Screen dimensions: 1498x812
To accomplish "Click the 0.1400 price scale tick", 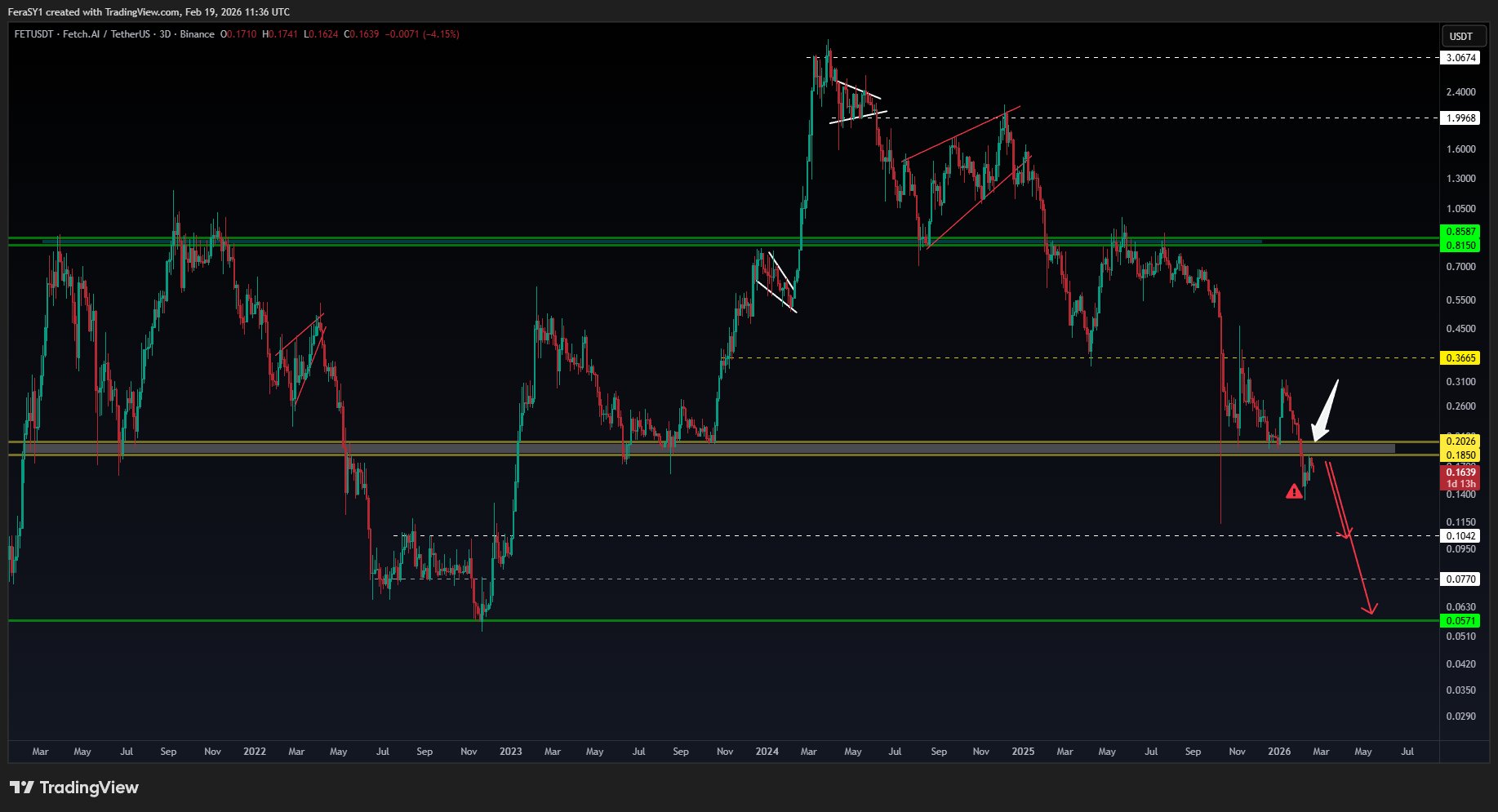I will coord(1460,495).
